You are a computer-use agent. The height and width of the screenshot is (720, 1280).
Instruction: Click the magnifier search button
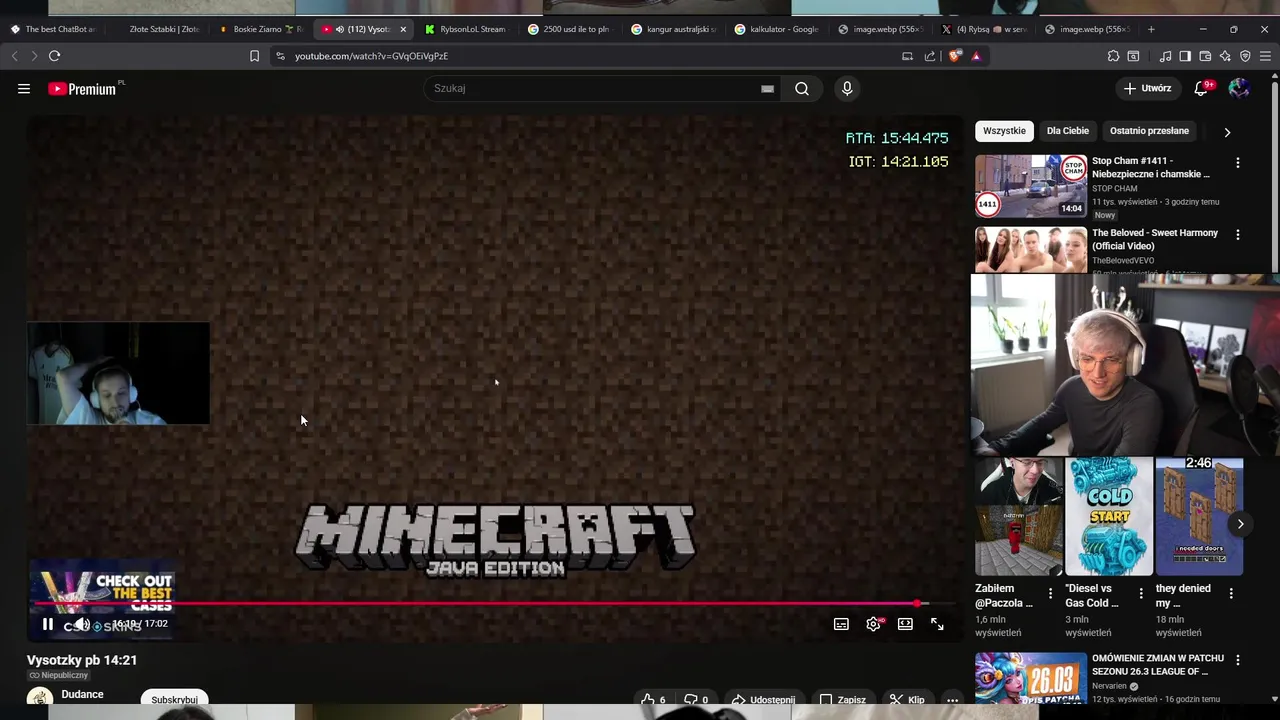click(x=802, y=88)
